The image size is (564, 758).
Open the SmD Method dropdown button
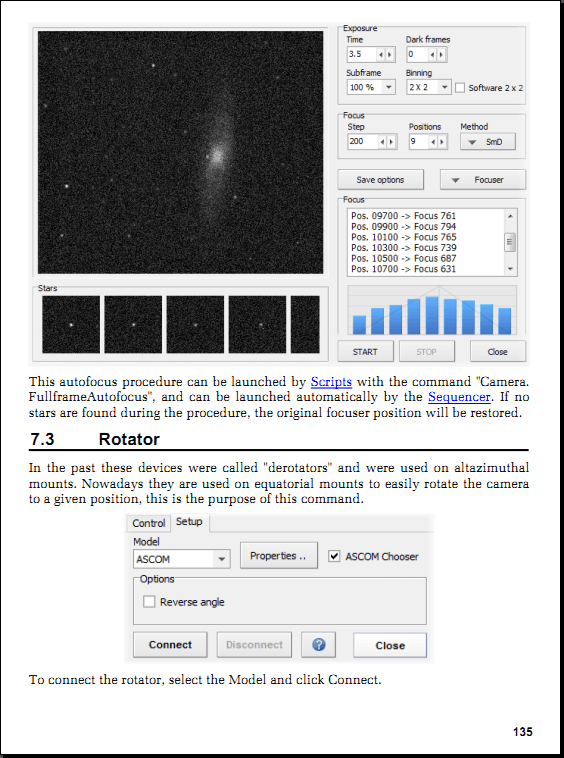coord(488,142)
